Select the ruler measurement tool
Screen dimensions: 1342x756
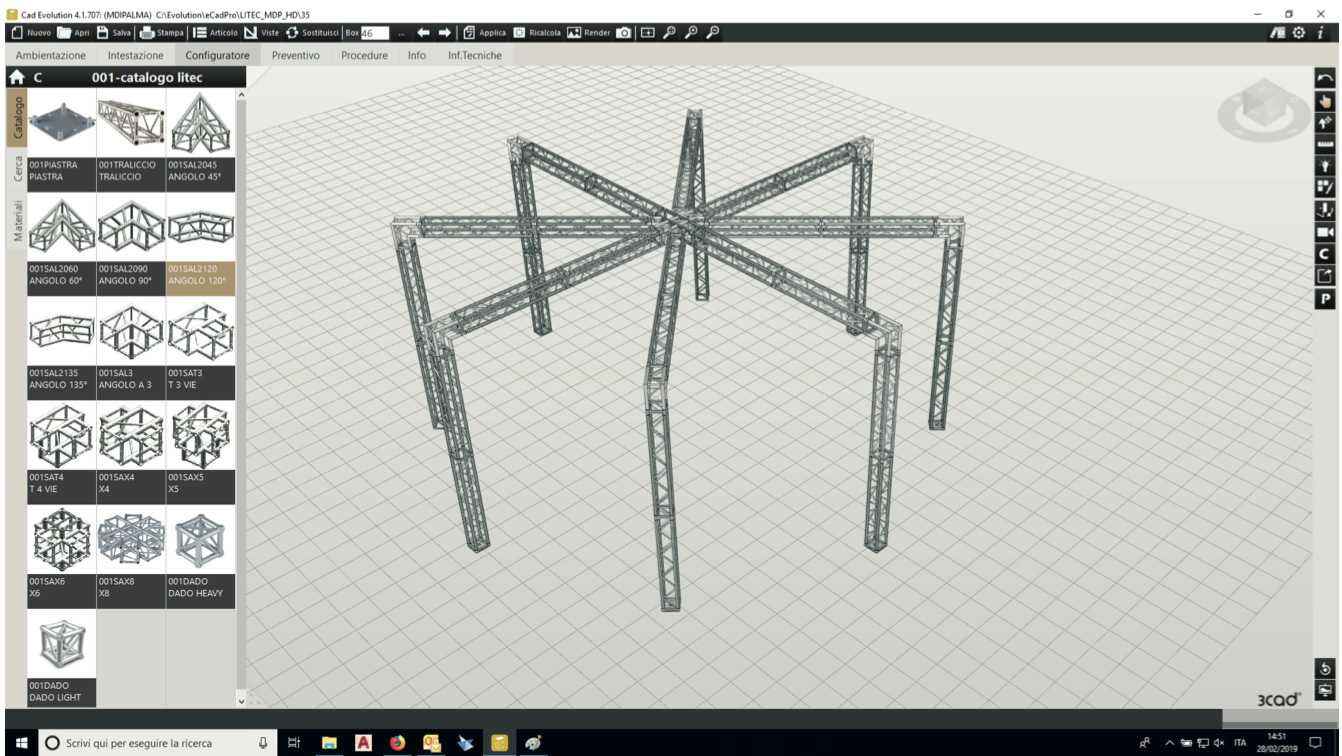(1325, 144)
